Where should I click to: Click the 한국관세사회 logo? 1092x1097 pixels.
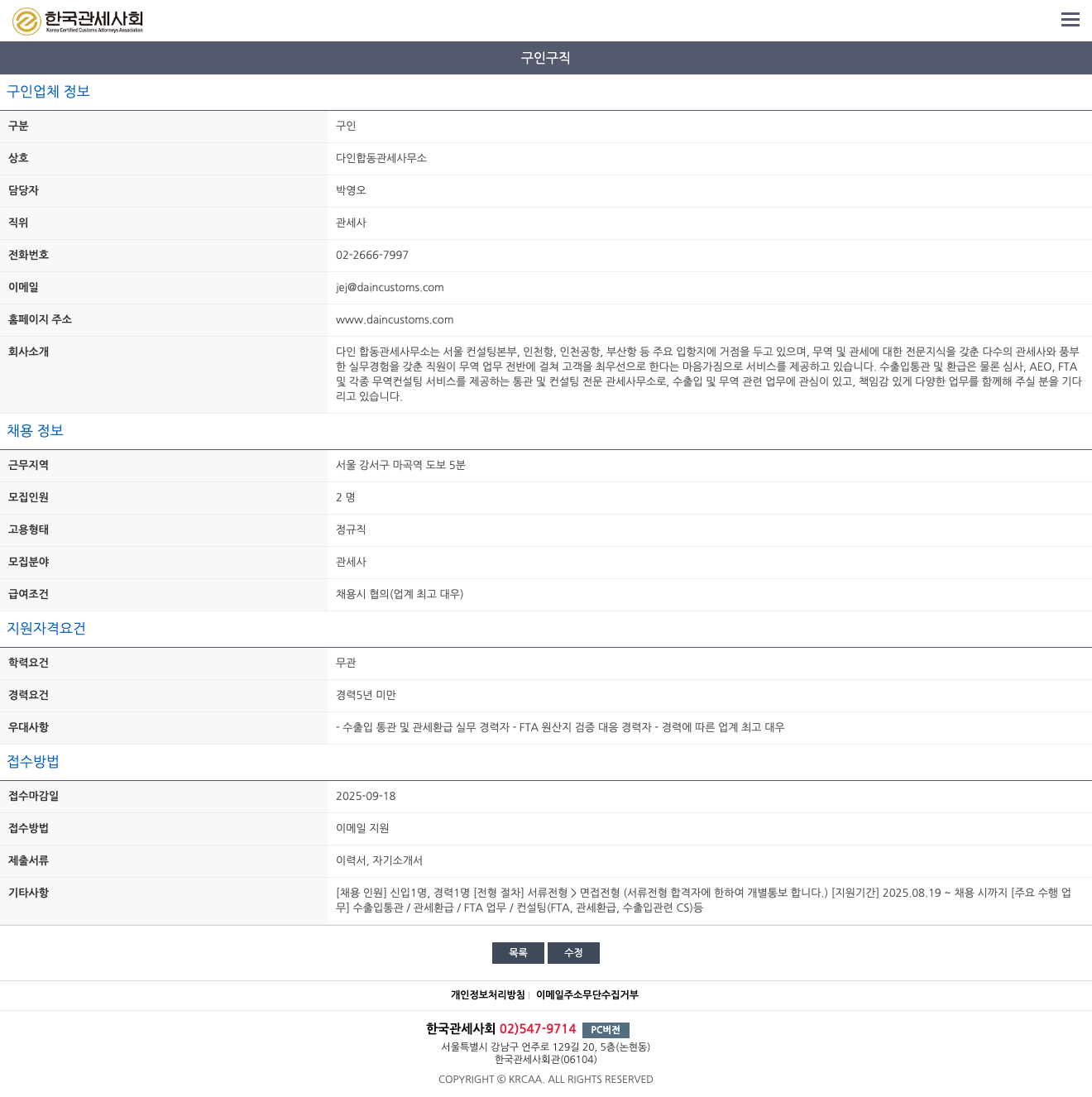[x=78, y=21]
